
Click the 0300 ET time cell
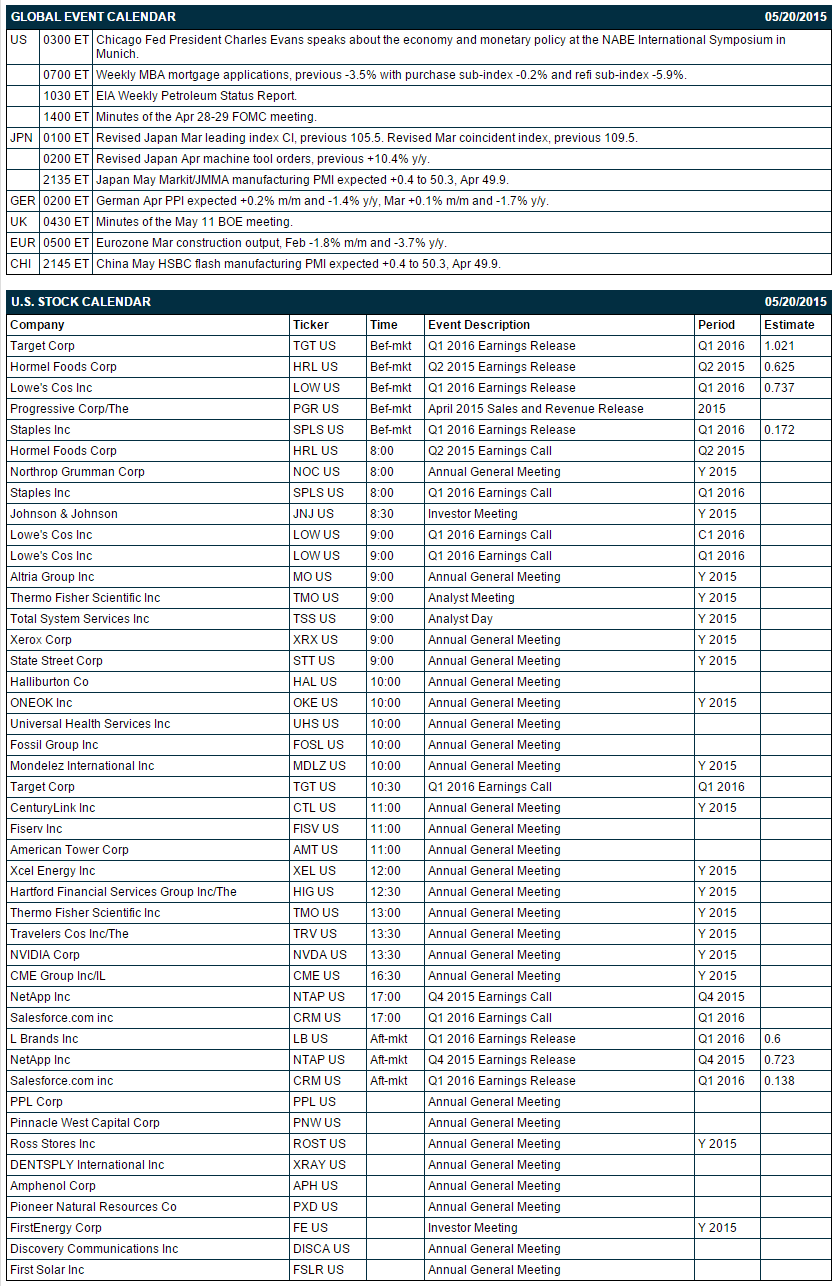(x=66, y=47)
